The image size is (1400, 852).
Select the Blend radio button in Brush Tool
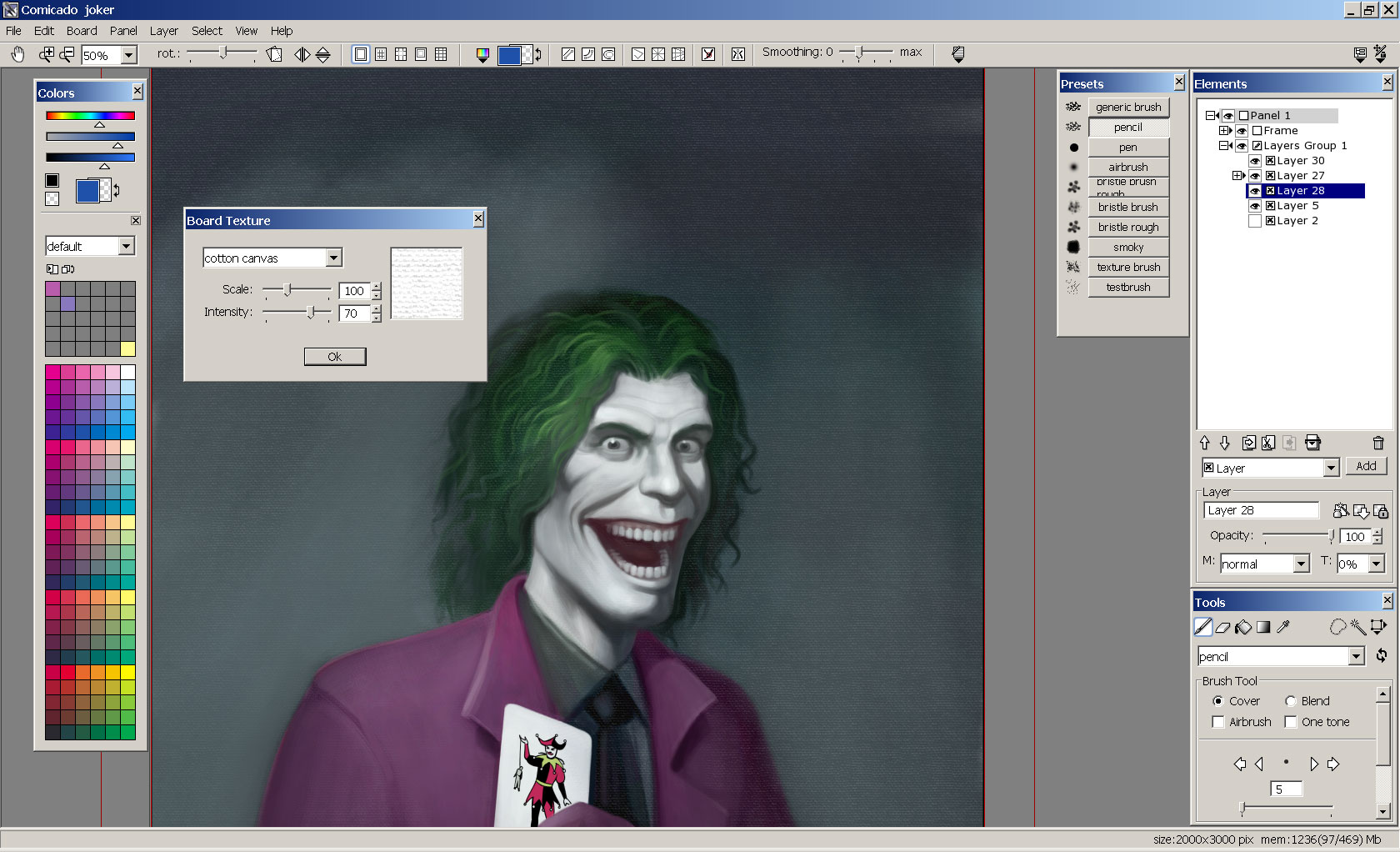point(1290,700)
